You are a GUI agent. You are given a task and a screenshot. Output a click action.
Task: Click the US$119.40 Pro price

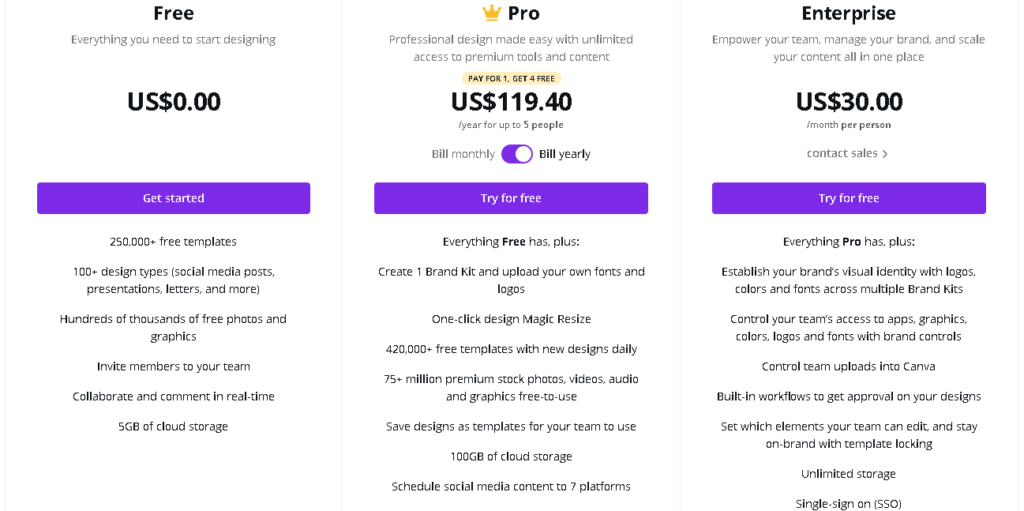click(511, 101)
